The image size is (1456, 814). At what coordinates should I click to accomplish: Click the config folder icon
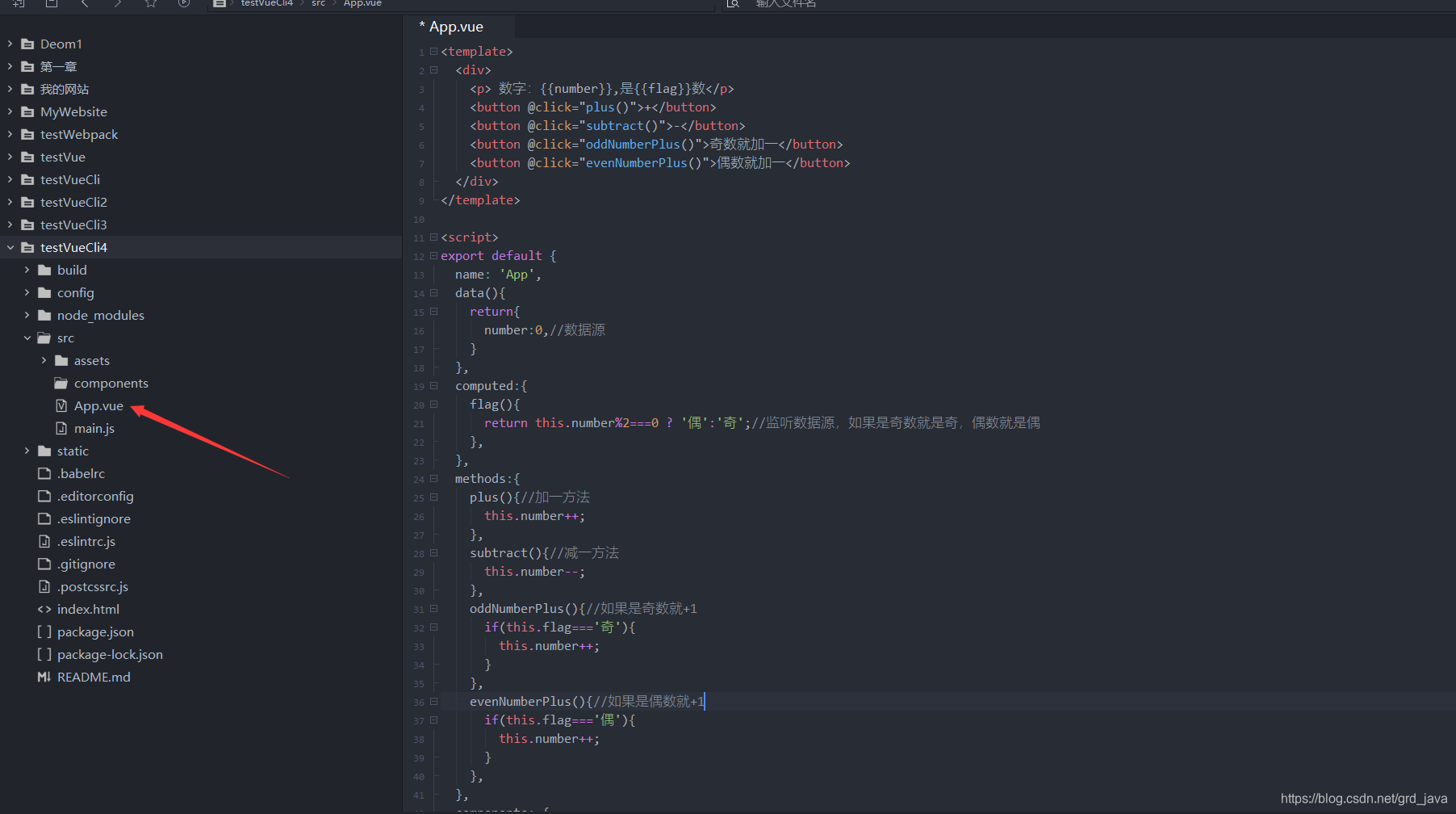pyautogui.click(x=44, y=292)
